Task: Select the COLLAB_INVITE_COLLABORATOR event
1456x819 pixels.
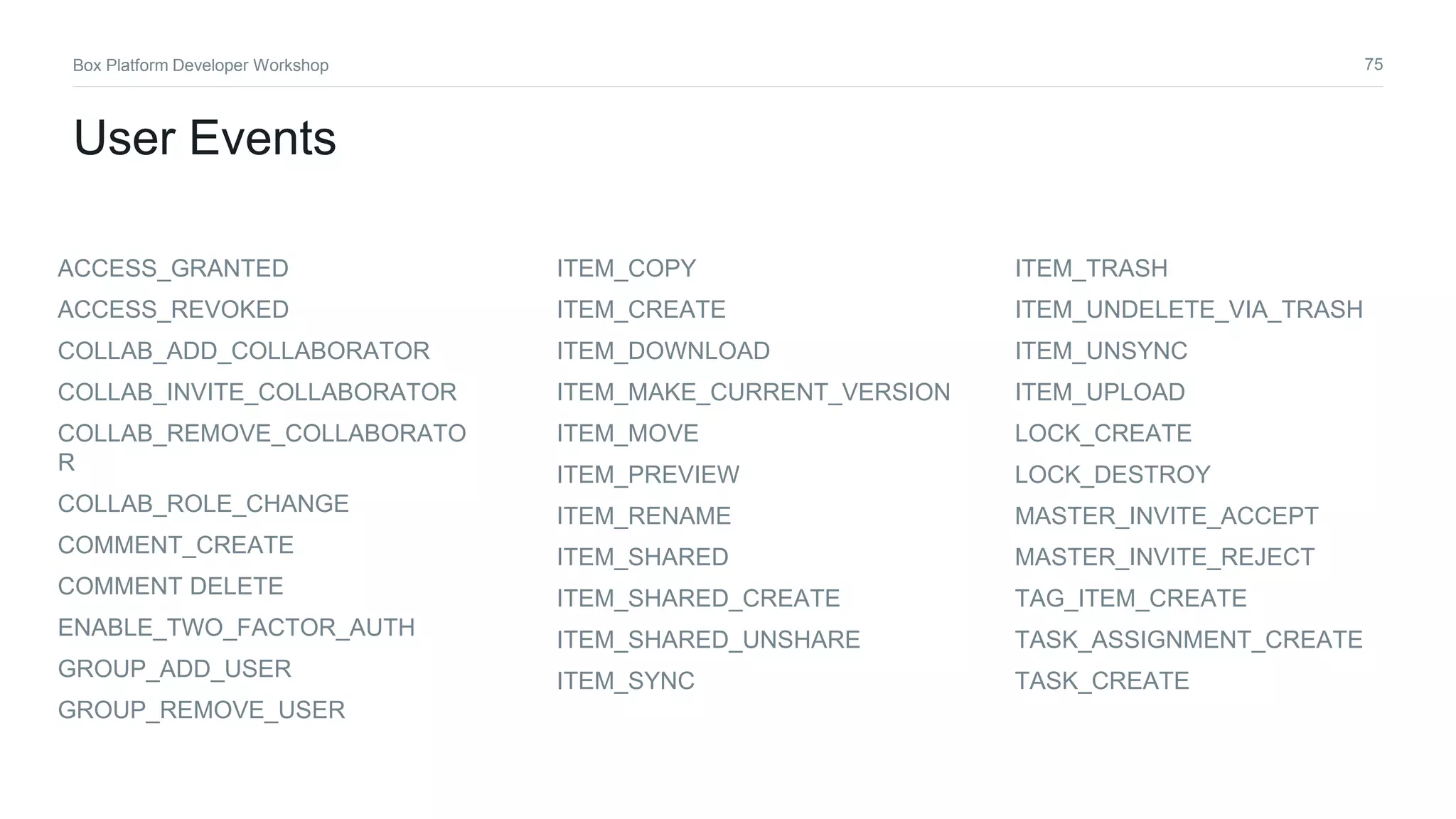Action: coord(257,392)
